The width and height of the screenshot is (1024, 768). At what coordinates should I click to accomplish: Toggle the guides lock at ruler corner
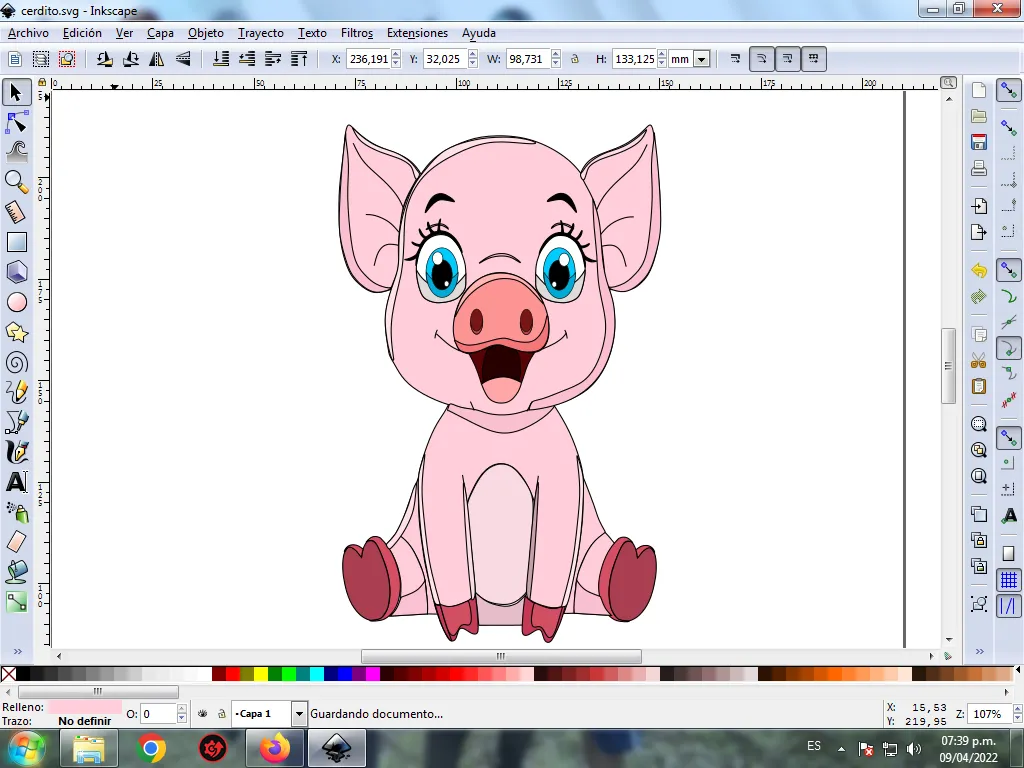coord(42,82)
